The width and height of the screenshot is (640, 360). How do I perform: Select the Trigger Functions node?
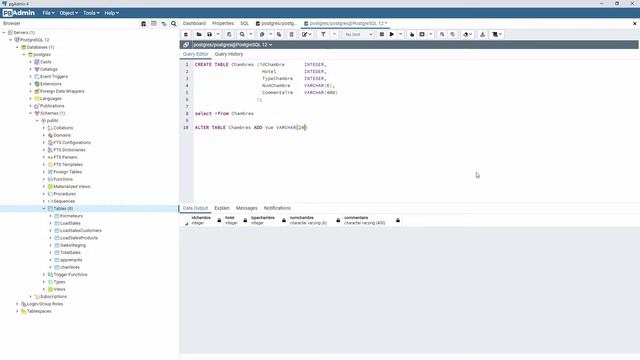pyautogui.click(x=70, y=275)
